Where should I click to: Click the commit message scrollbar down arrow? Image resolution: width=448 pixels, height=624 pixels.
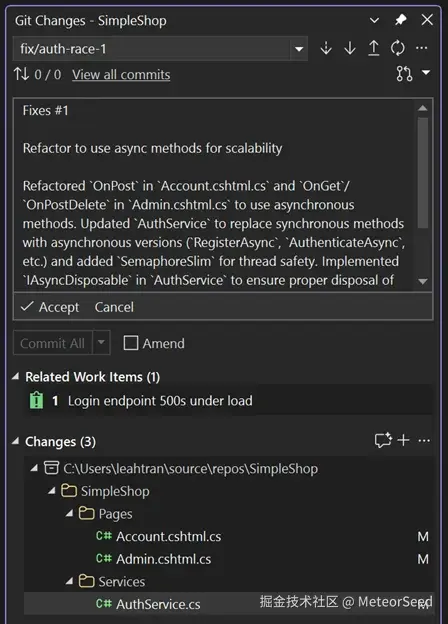click(423, 281)
